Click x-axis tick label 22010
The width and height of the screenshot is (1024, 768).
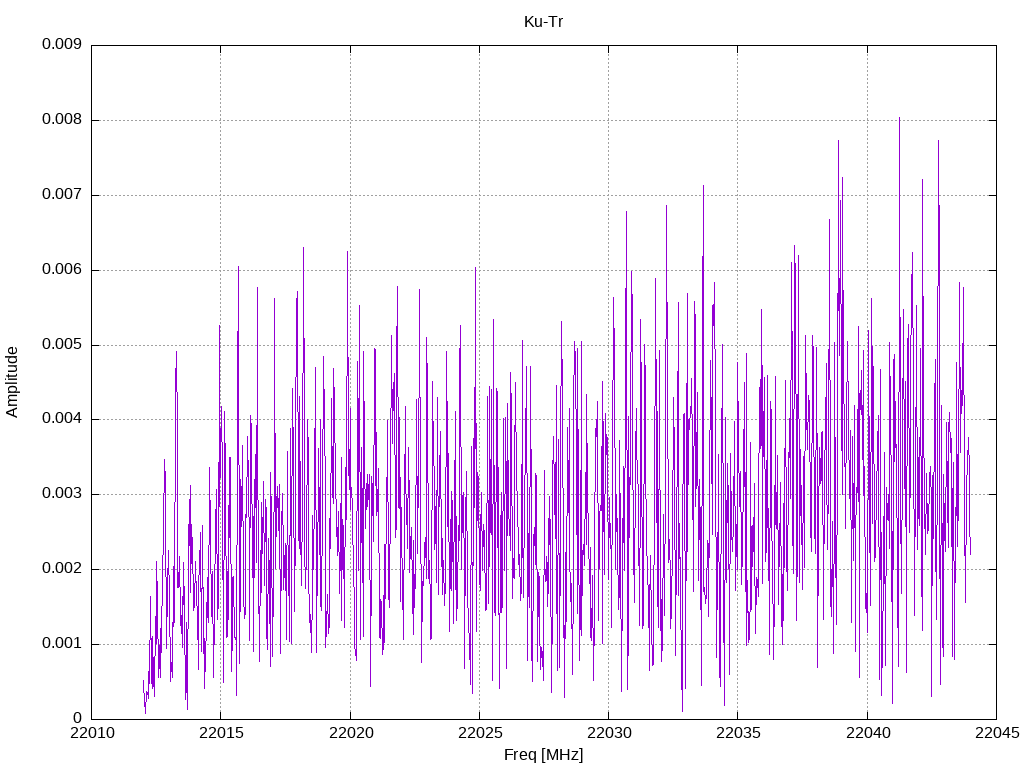pos(91,733)
